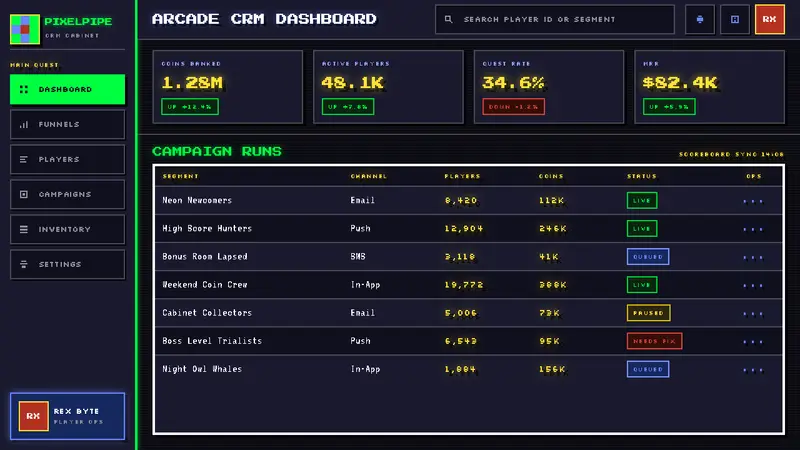Viewport: 800px width, 450px height.
Task: Sort by the Channel column header
Action: click(368, 176)
